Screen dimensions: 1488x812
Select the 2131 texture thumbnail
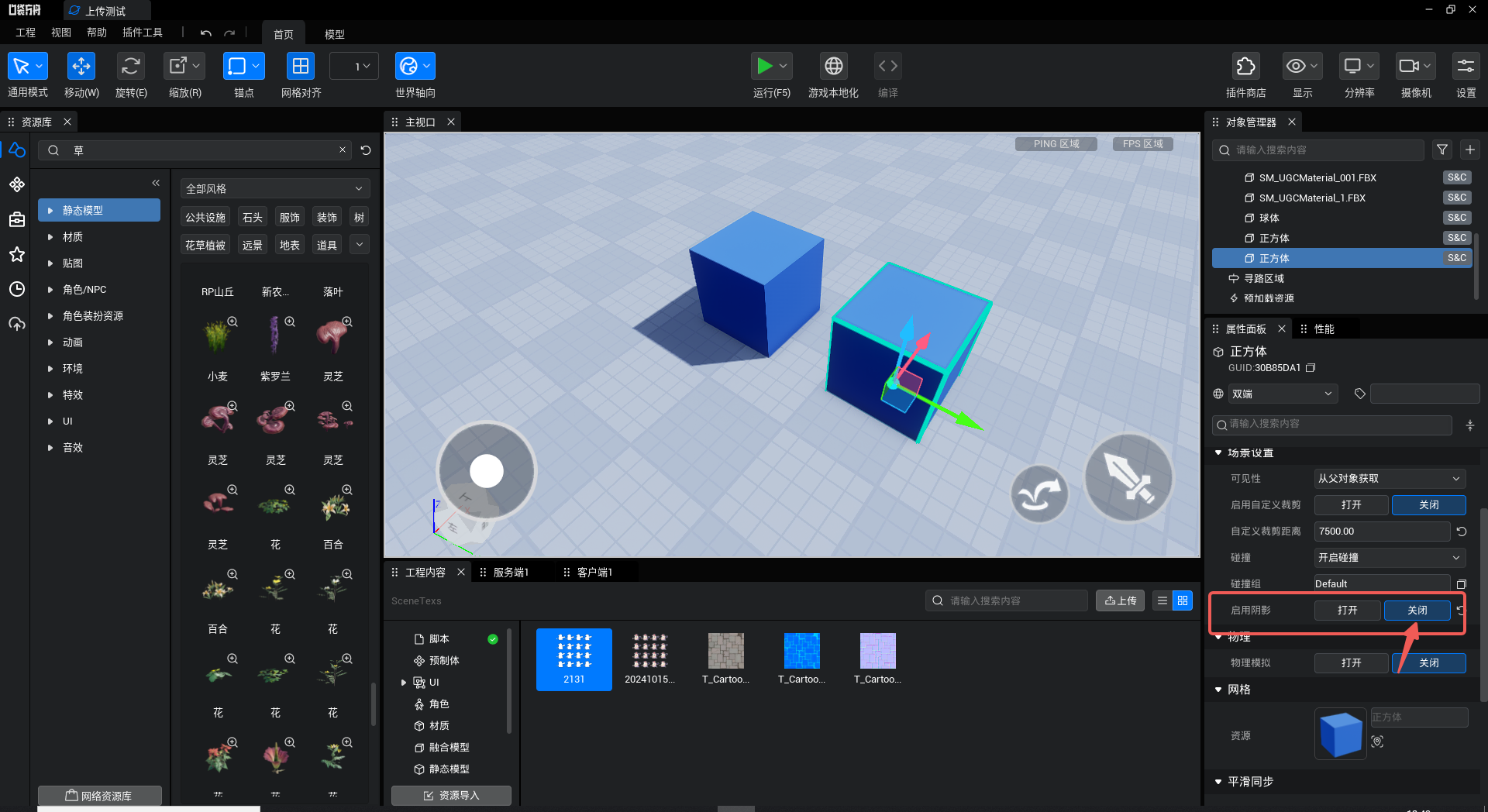pos(573,659)
